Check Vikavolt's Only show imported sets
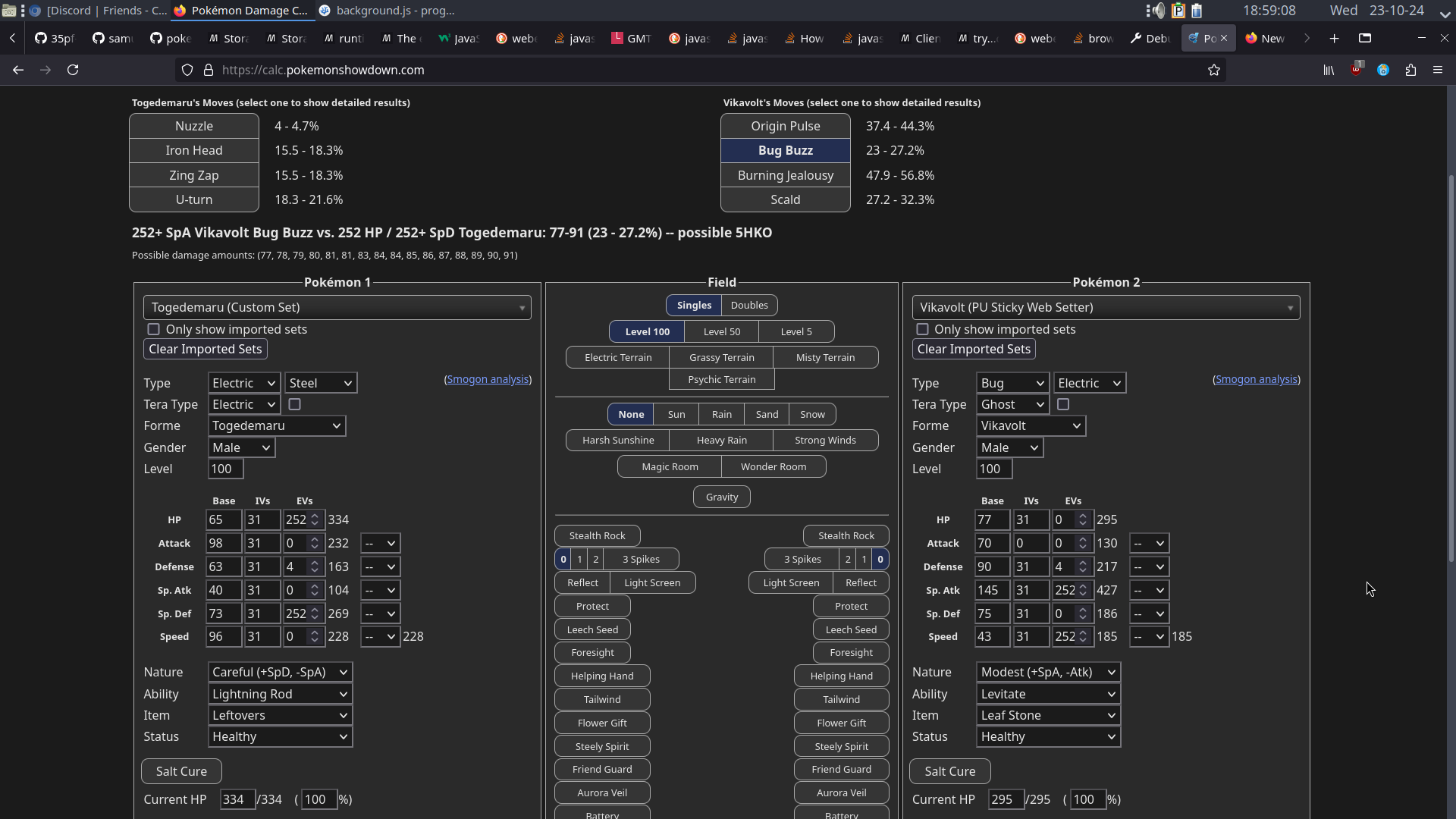1456x819 pixels. [x=922, y=329]
